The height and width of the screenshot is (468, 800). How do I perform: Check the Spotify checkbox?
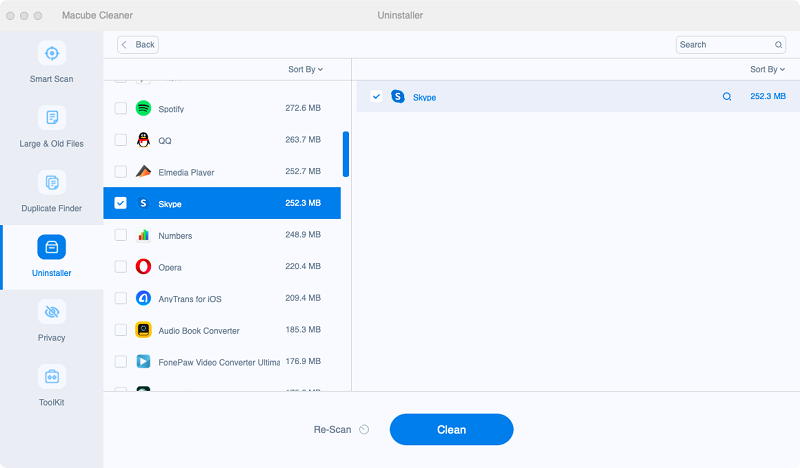(x=120, y=108)
